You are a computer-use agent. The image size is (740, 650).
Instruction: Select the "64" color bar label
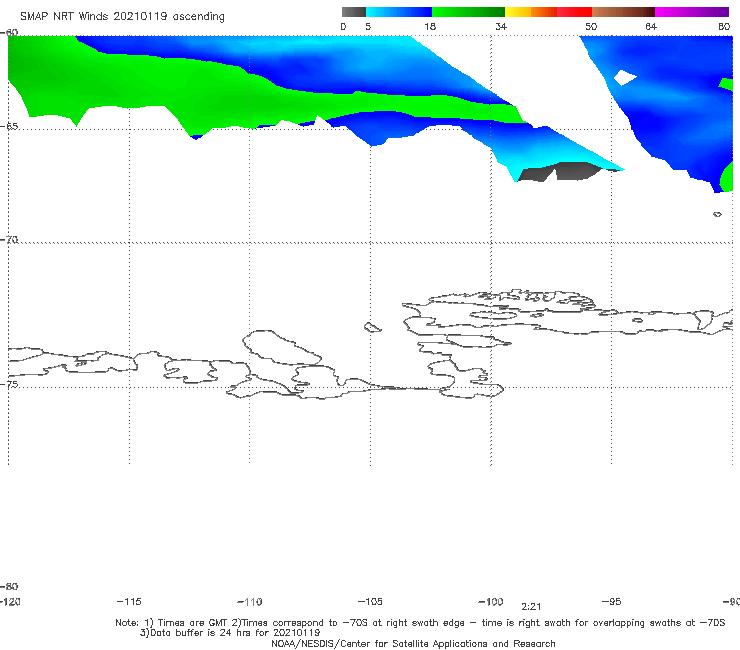651,27
